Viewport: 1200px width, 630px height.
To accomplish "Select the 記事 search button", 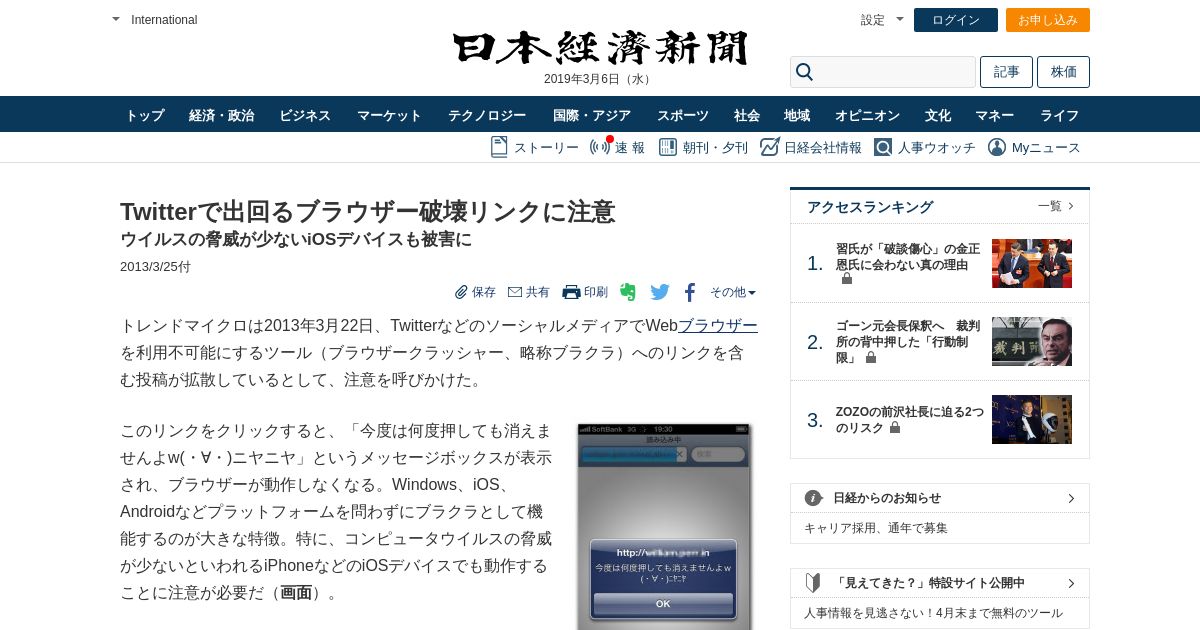I will pos(1006,72).
